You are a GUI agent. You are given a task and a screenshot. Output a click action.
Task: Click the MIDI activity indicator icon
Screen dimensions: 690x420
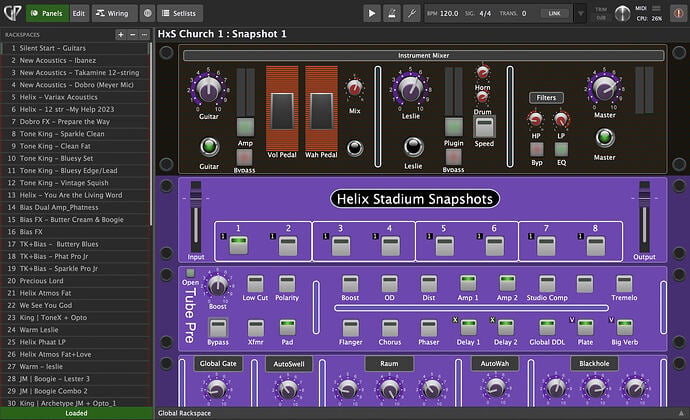pyautogui.click(x=656, y=8)
